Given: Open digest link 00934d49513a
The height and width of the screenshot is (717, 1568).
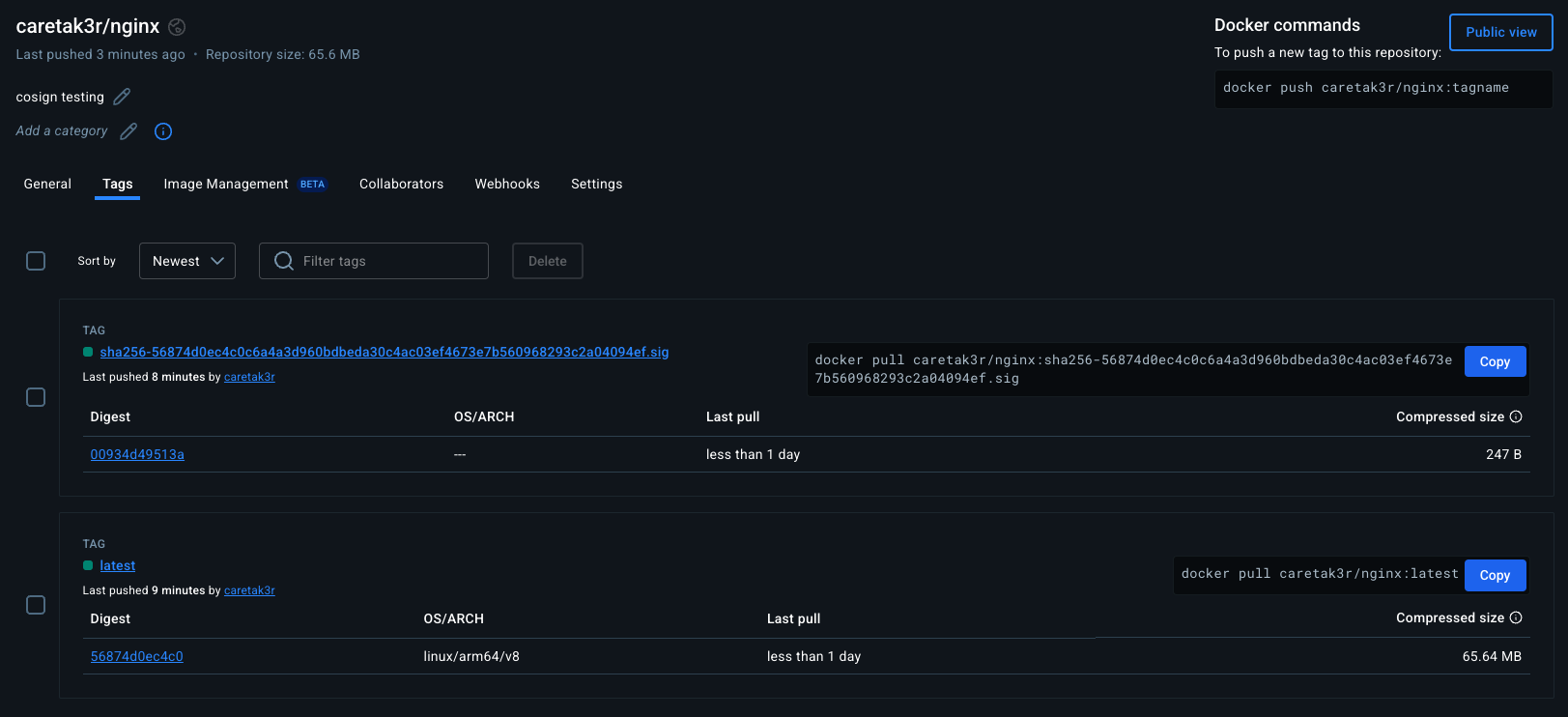Looking at the screenshot, I should 137,454.
